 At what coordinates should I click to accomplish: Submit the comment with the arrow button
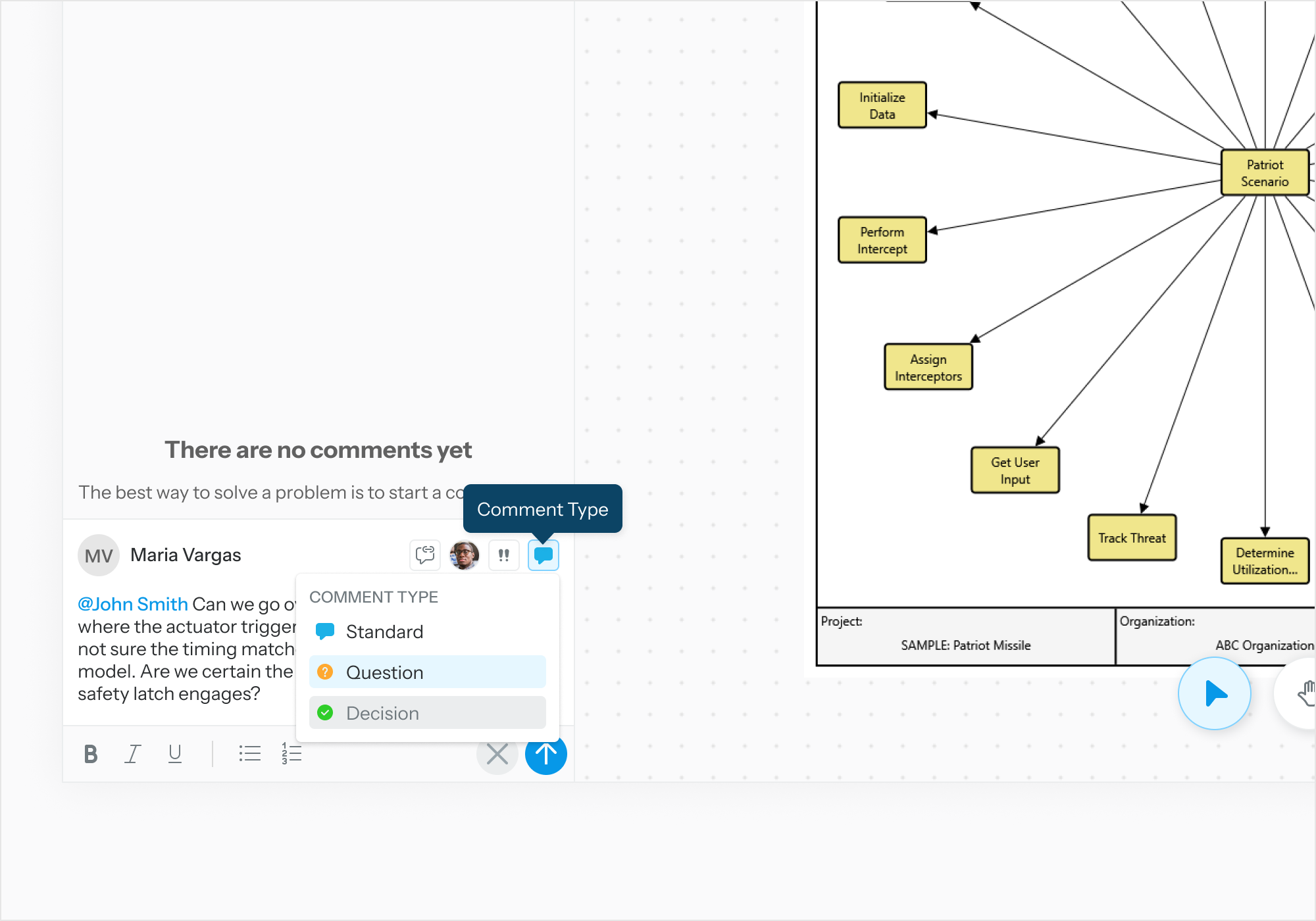(545, 755)
